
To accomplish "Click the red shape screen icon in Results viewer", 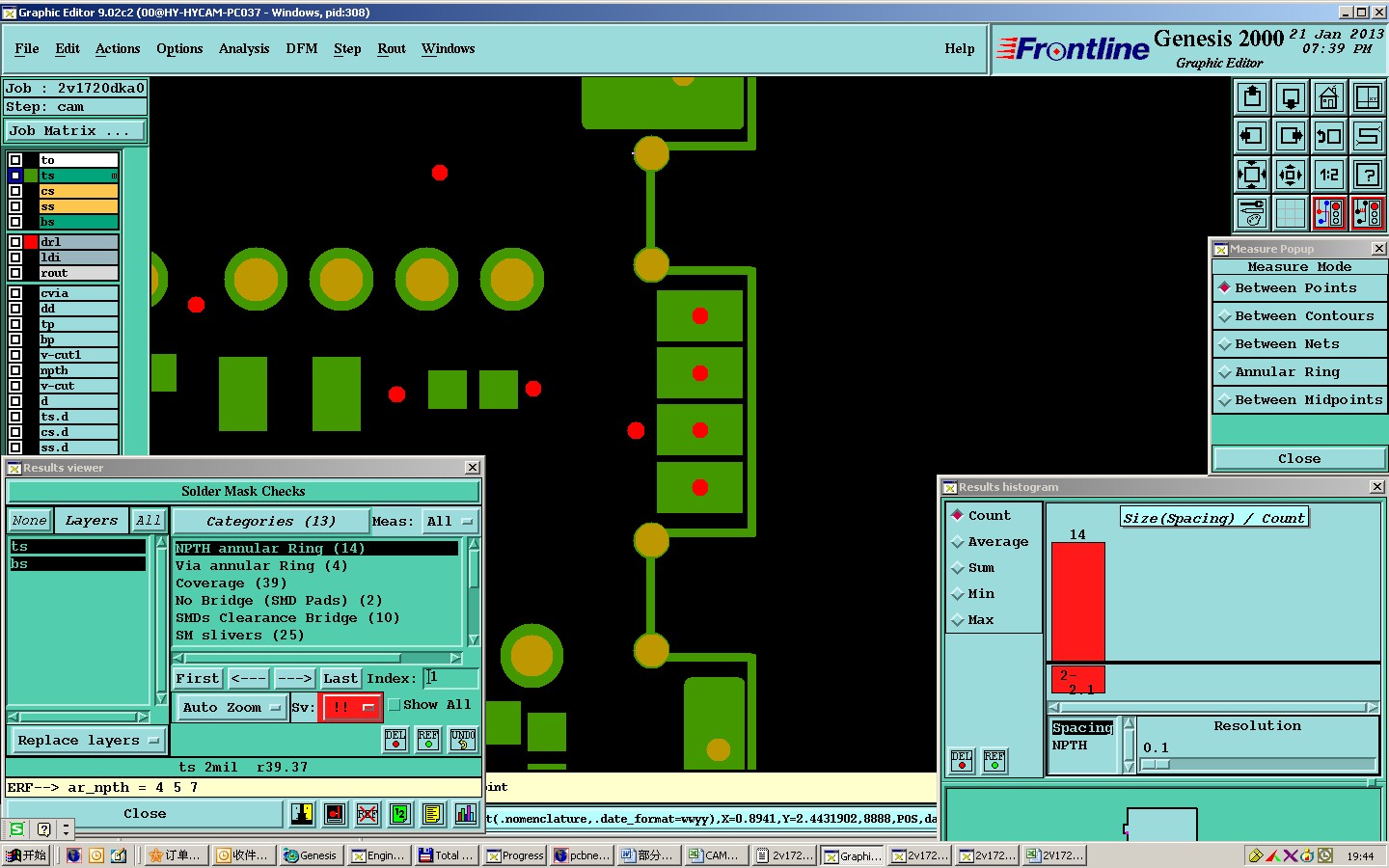I will pyautogui.click(x=335, y=814).
